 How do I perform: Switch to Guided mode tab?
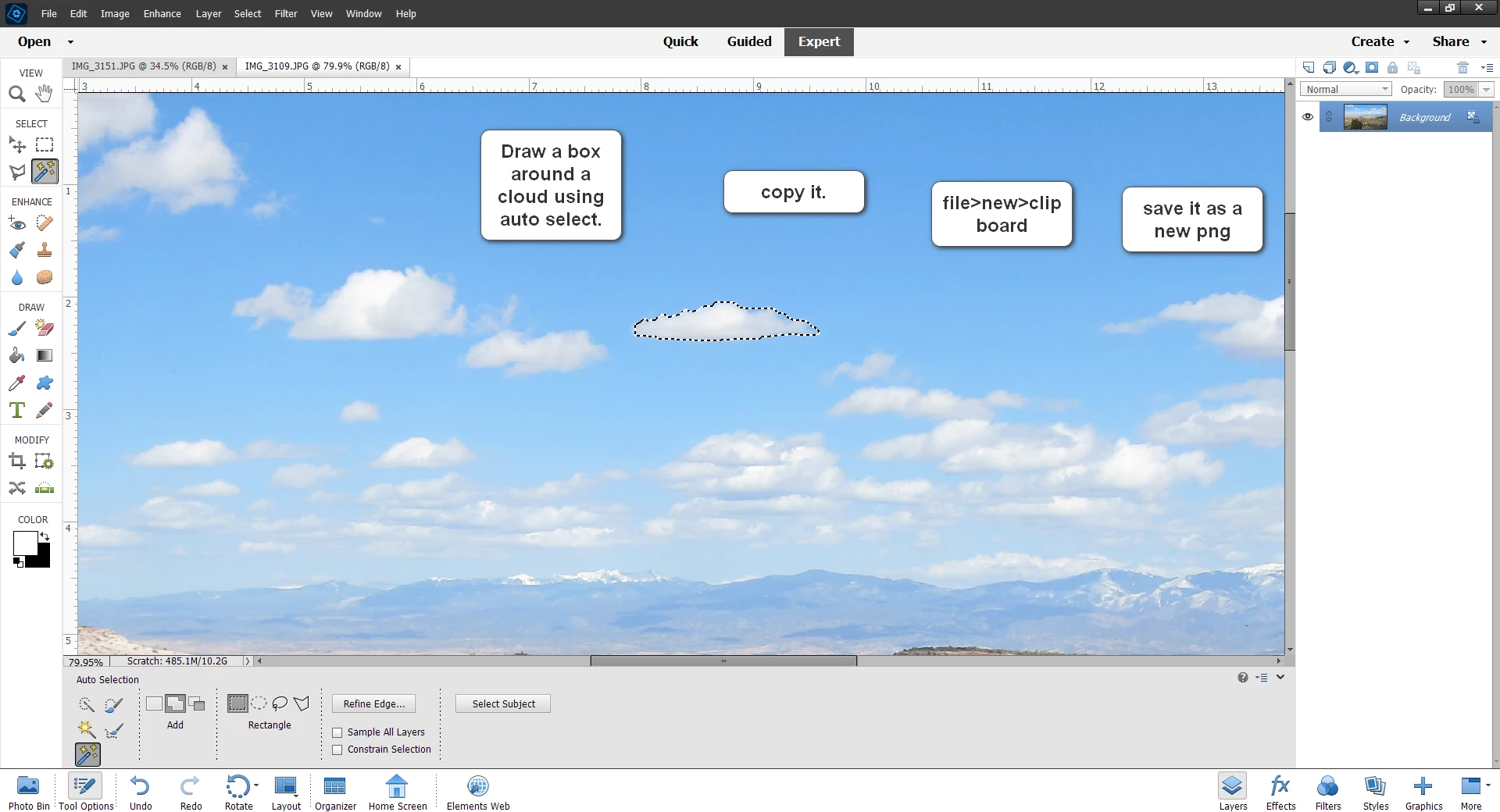pos(749,42)
